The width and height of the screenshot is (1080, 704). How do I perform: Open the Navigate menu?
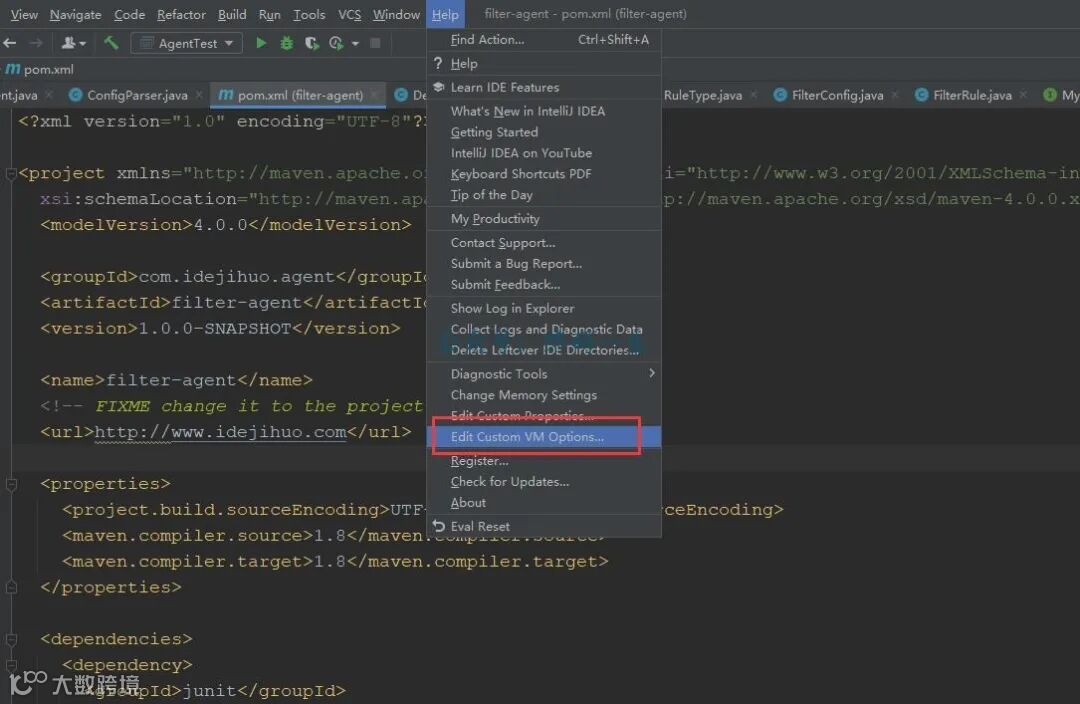pyautogui.click(x=75, y=14)
